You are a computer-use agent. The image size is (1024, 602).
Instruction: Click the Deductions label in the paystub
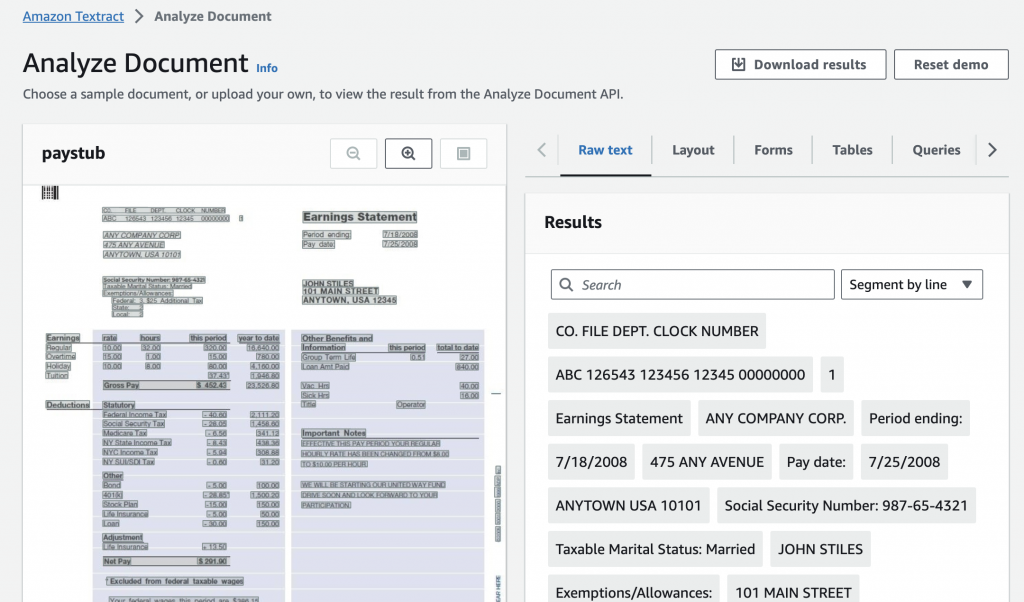click(68, 405)
